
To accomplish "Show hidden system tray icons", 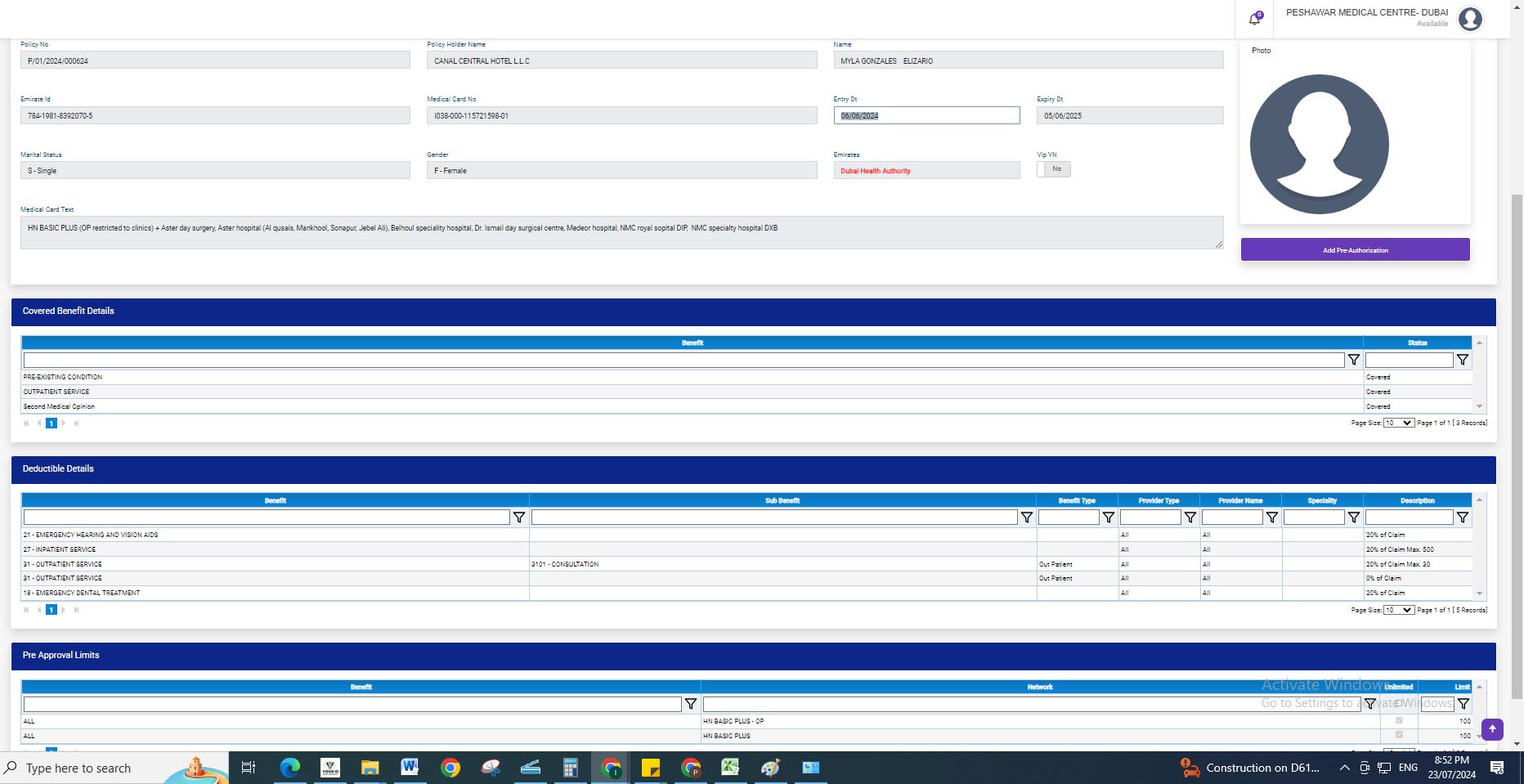I will point(1344,768).
